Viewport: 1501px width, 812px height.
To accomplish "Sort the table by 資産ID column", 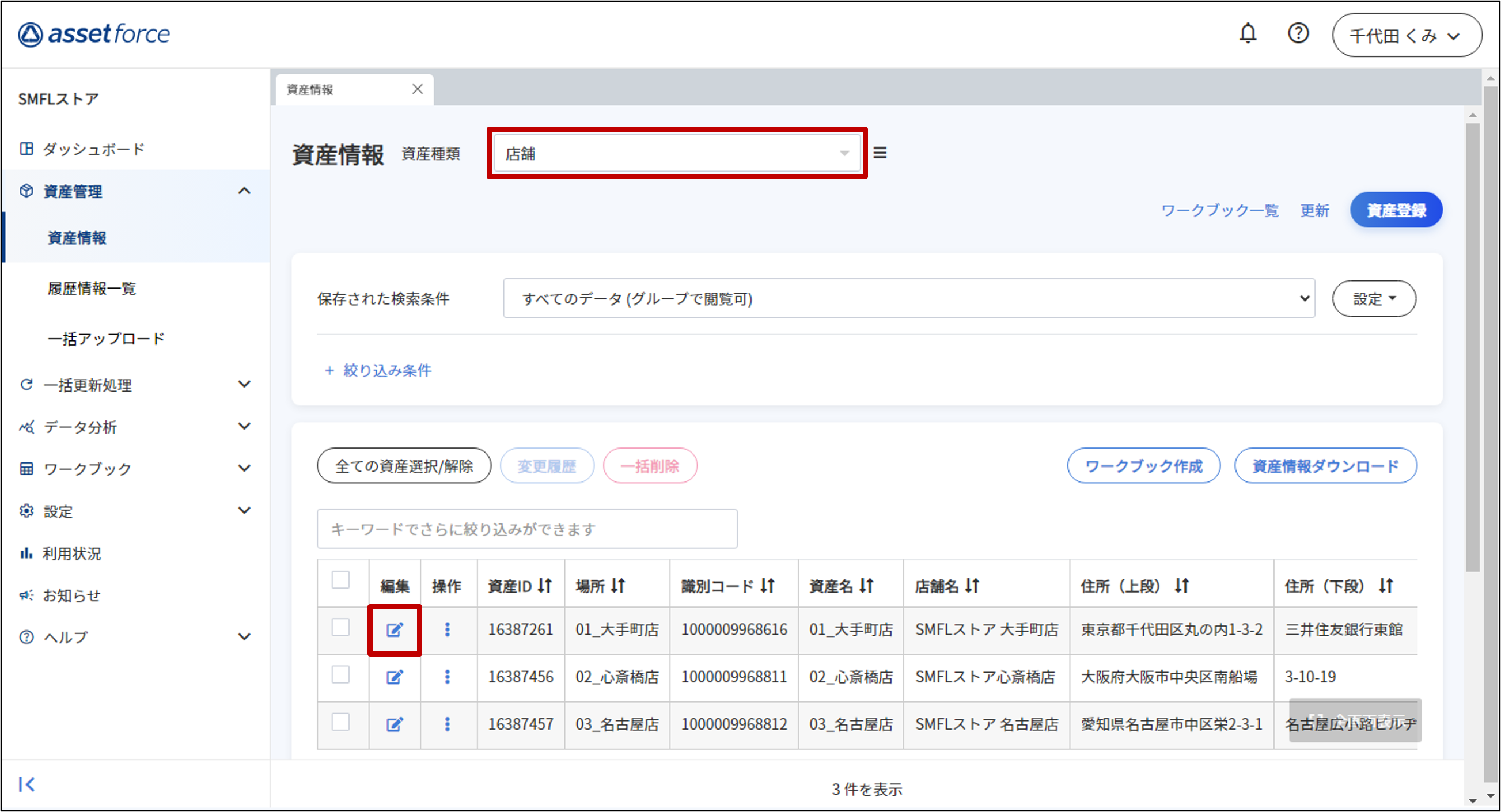I will point(544,586).
